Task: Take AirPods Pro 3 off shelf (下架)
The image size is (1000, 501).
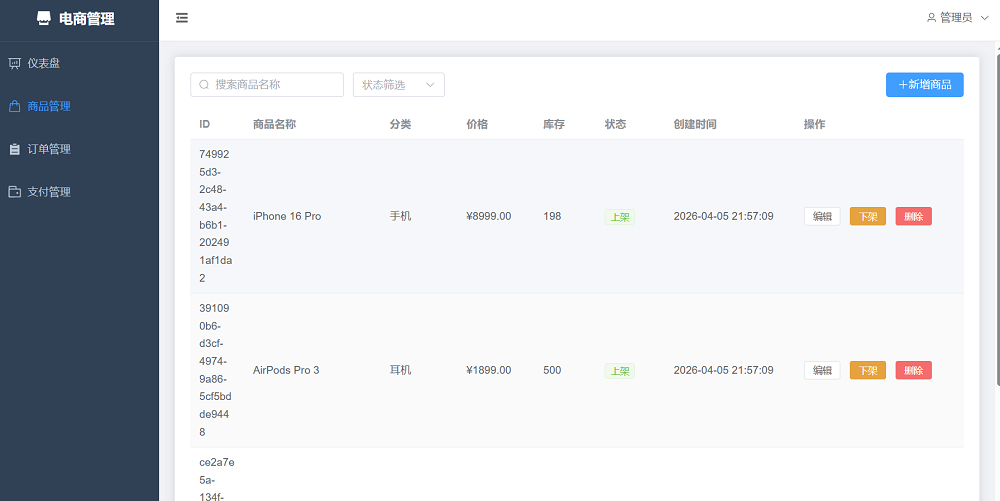Action: click(x=867, y=370)
